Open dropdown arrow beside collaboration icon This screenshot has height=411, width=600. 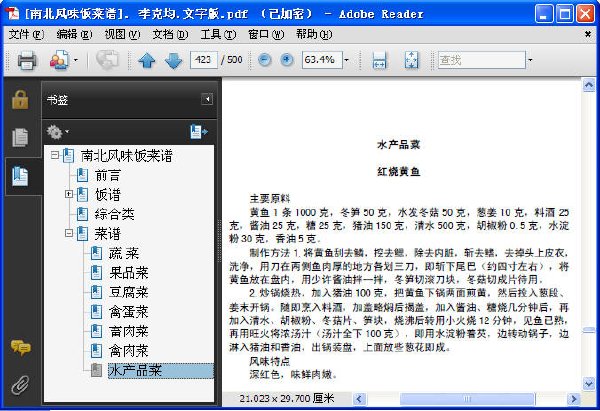[x=75, y=60]
